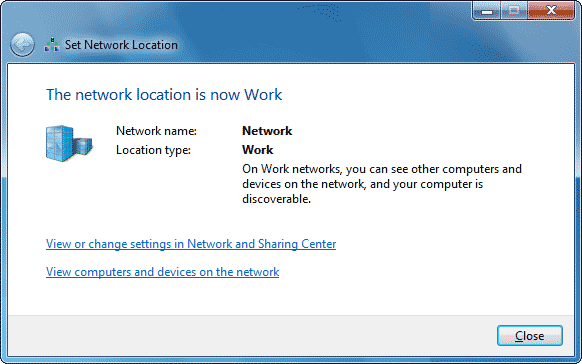Click the bold 'Network' name value
This screenshot has height=364, width=582.
coord(267,131)
